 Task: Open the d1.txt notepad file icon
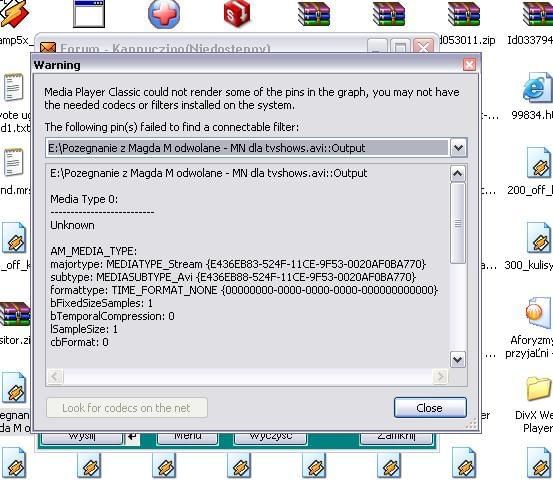[13, 87]
